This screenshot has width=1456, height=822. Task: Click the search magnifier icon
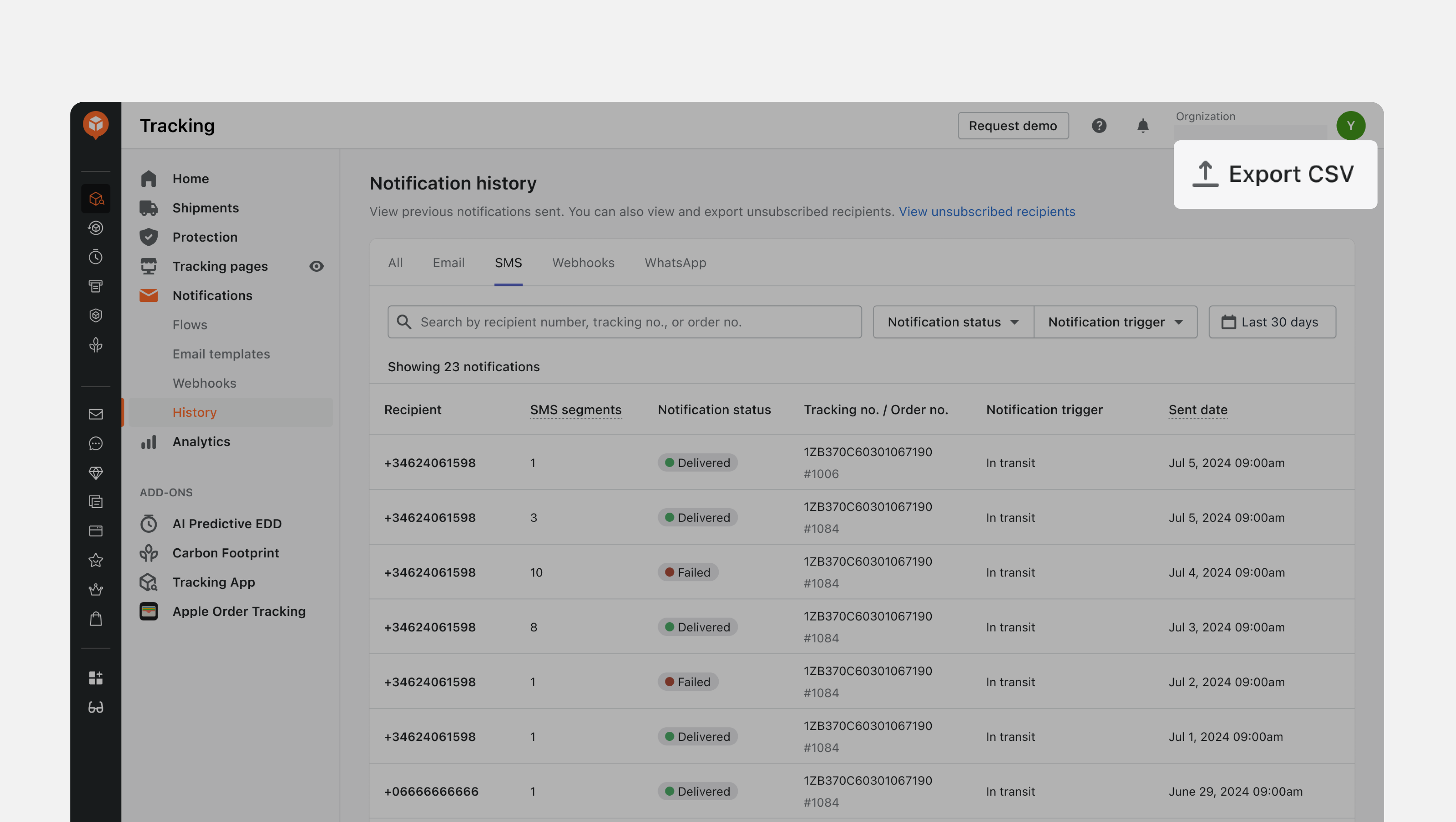[403, 322]
